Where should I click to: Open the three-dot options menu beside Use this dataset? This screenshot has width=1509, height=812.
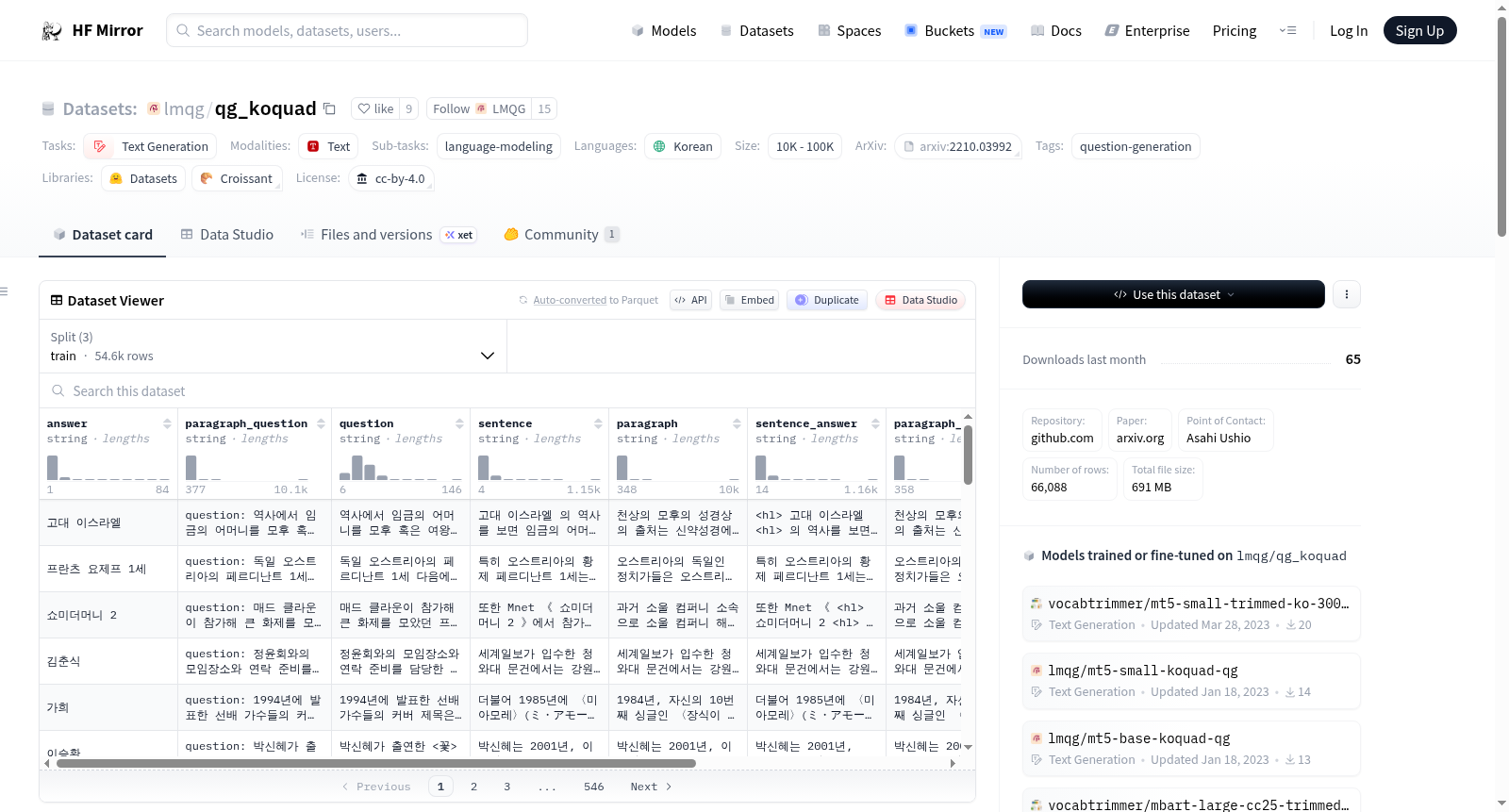click(1347, 294)
